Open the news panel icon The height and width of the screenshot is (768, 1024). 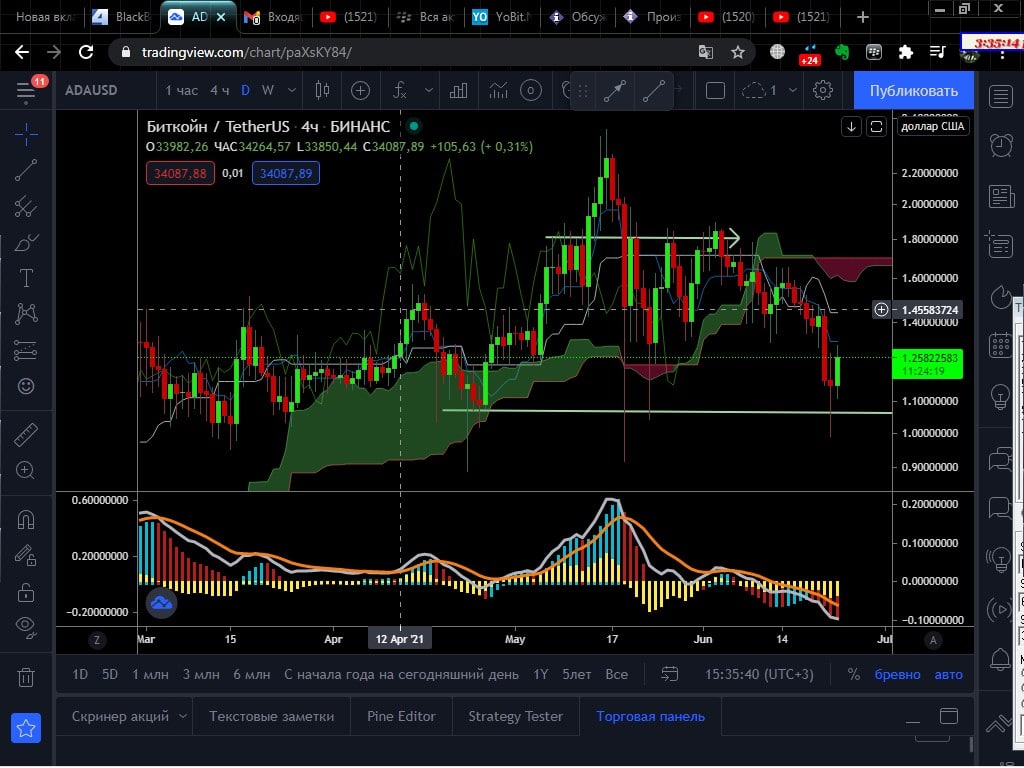coord(1000,195)
